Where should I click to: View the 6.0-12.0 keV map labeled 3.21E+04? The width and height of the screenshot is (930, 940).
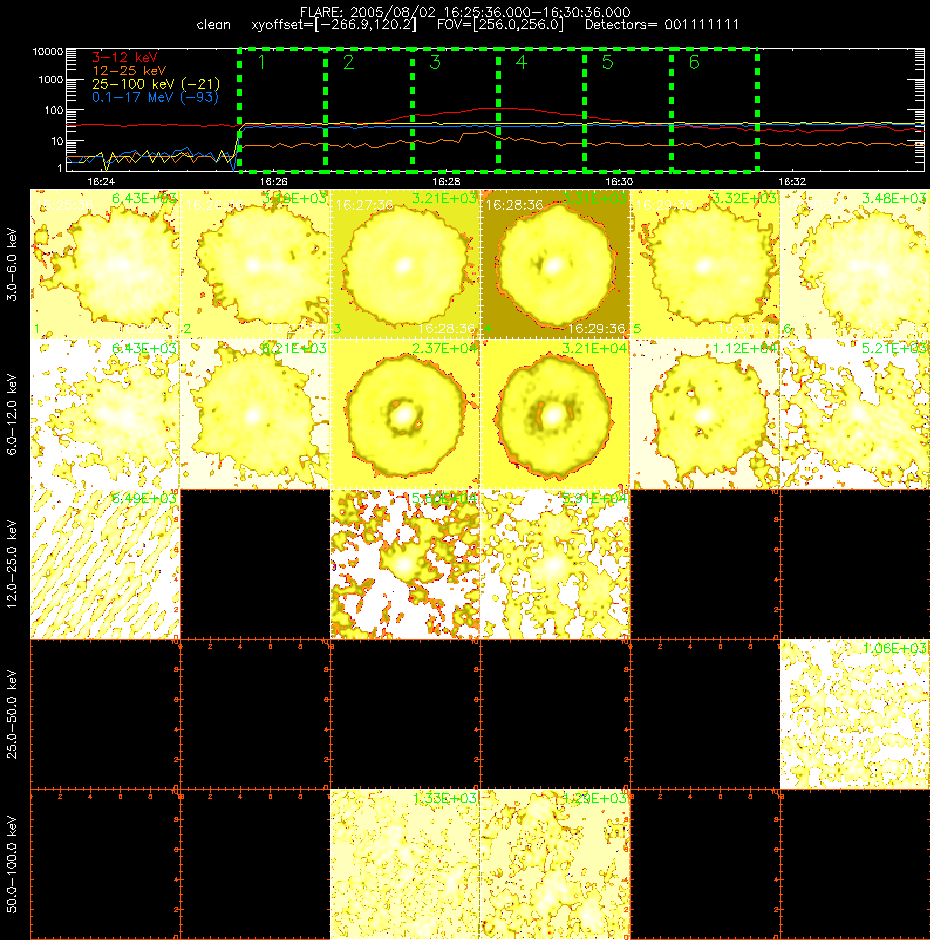[555, 414]
